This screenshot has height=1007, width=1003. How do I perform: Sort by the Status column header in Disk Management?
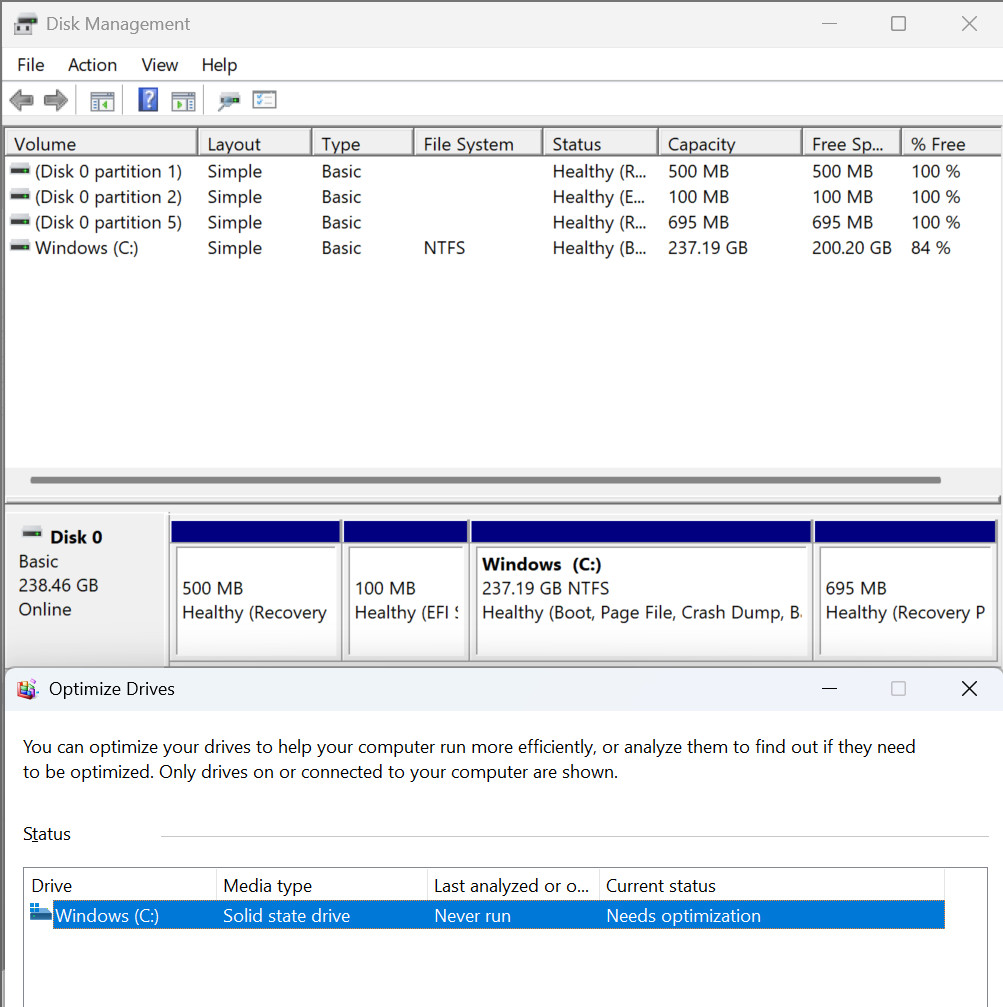click(601, 144)
